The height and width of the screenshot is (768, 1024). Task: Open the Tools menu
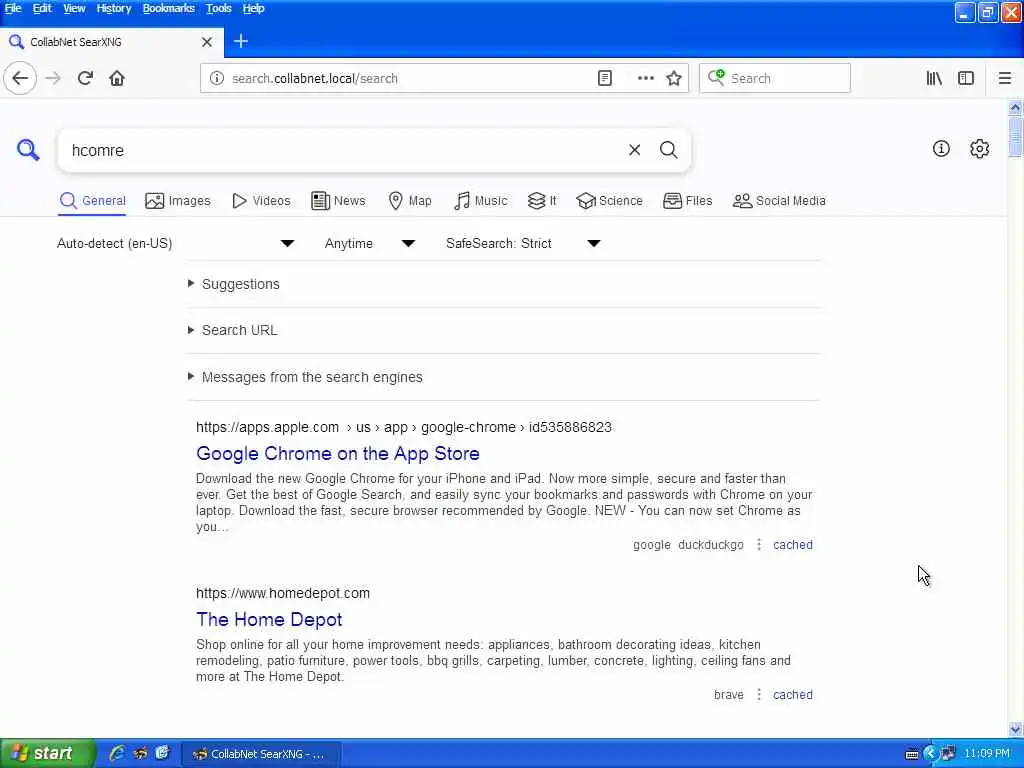[x=218, y=8]
